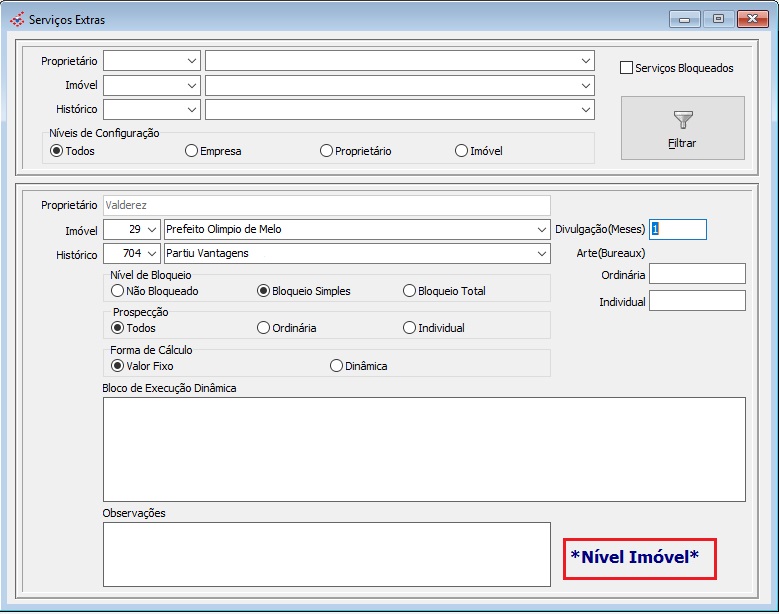Screen dimensions: 780x614
Task: Click the Filtrar funnel button
Action: click(682, 128)
